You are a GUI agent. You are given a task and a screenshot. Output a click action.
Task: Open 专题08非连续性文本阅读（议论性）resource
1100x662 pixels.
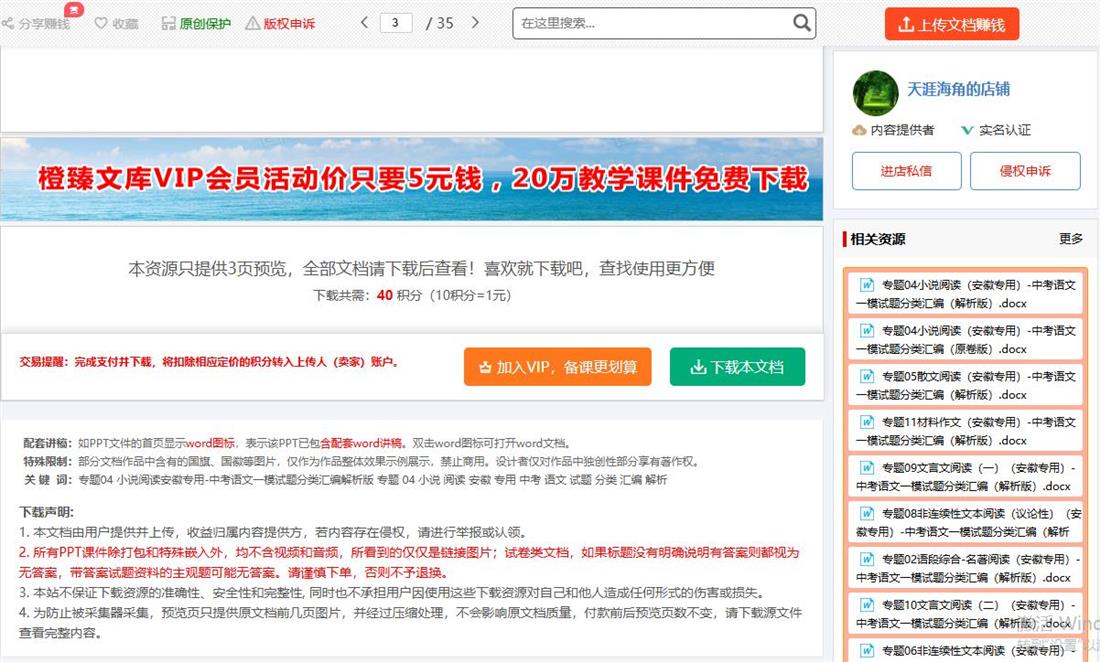pos(966,522)
